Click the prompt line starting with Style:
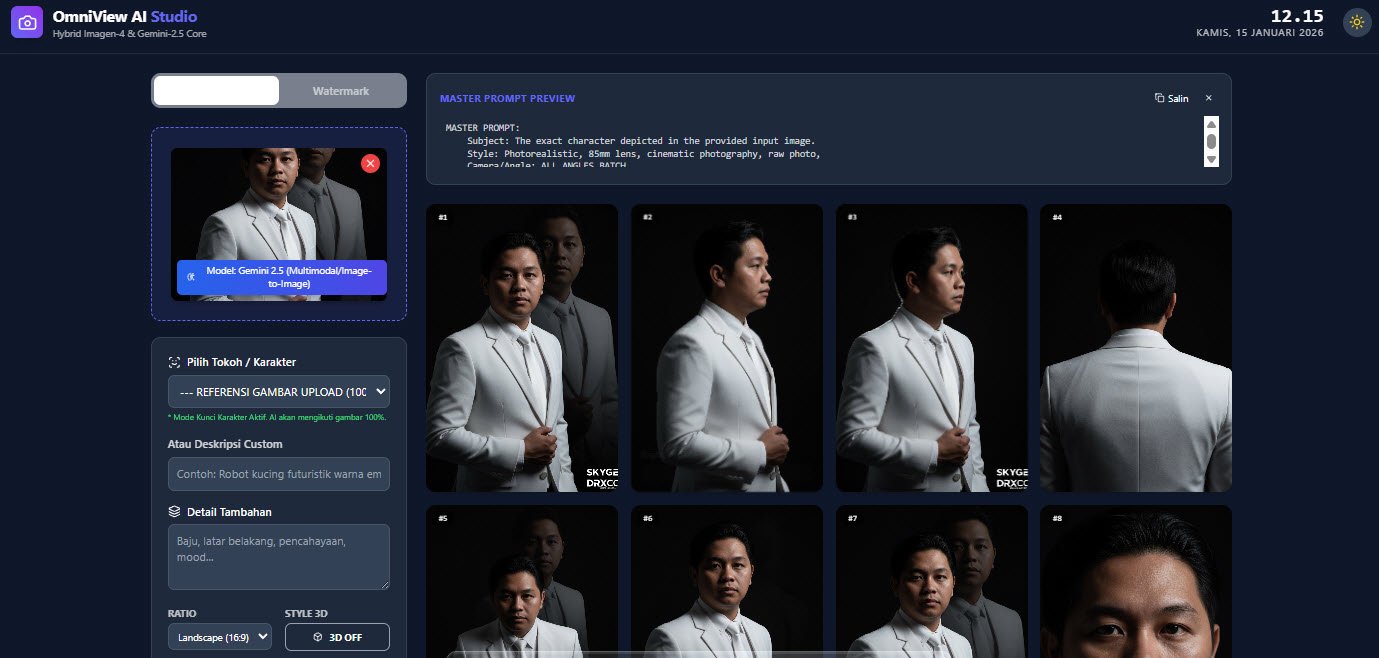The height and width of the screenshot is (658, 1379). pyautogui.click(x=644, y=154)
